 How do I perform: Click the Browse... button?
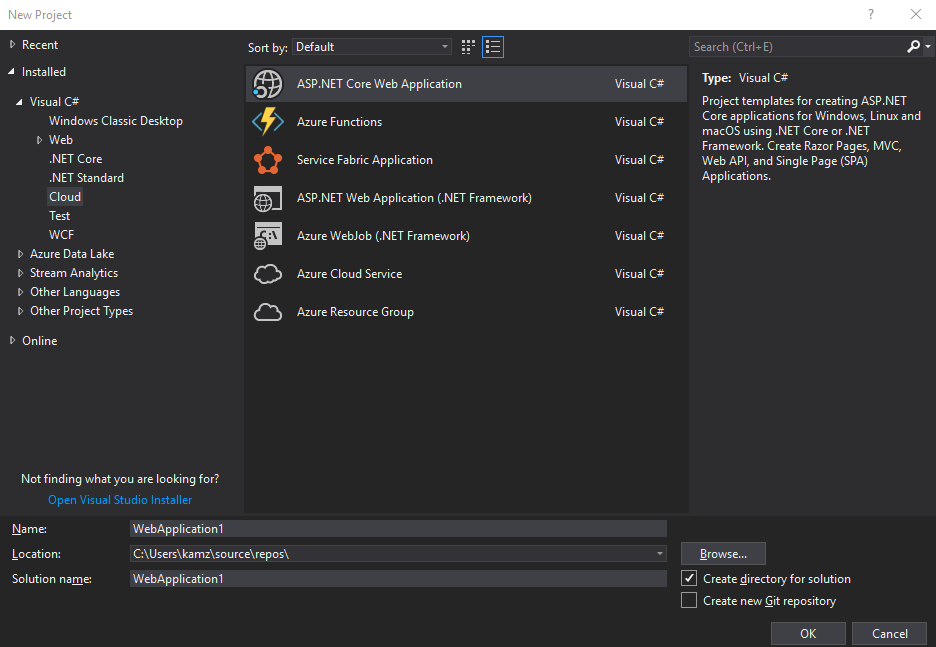point(723,554)
